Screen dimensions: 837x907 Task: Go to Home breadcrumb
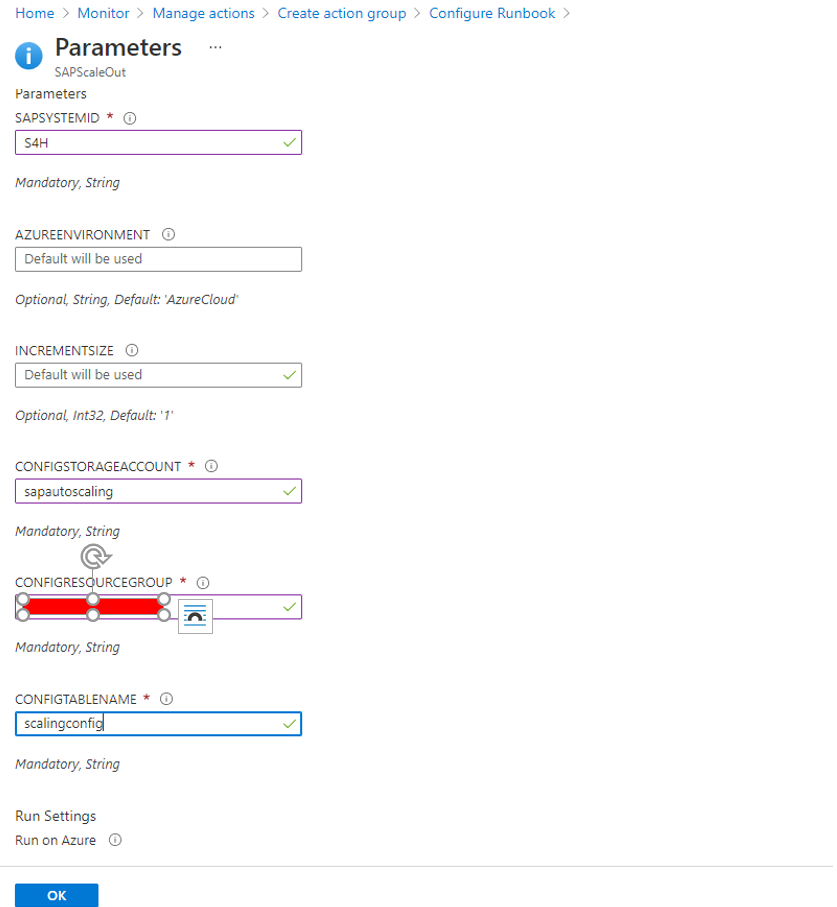[35, 13]
